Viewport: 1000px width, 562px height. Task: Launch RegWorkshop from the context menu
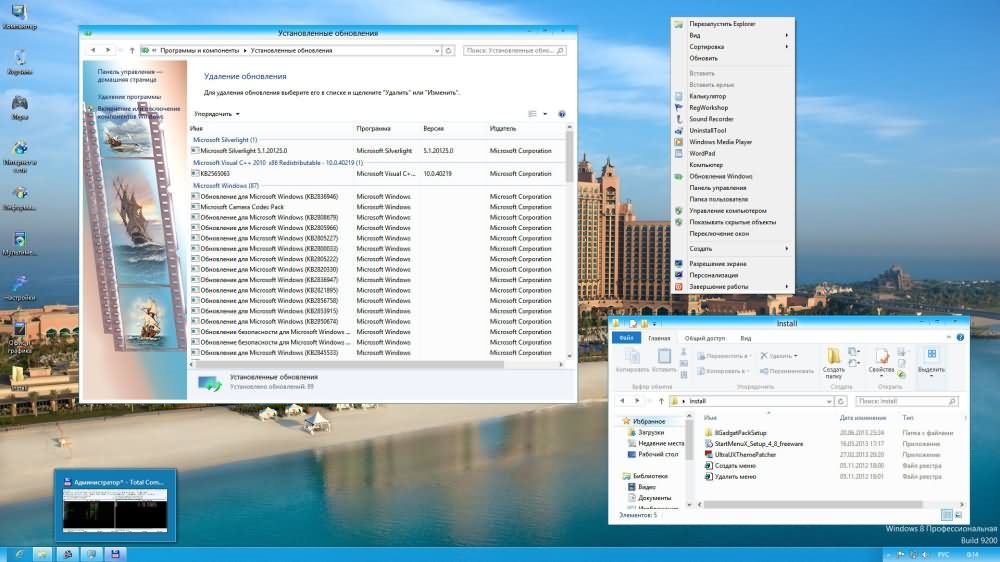click(x=708, y=108)
